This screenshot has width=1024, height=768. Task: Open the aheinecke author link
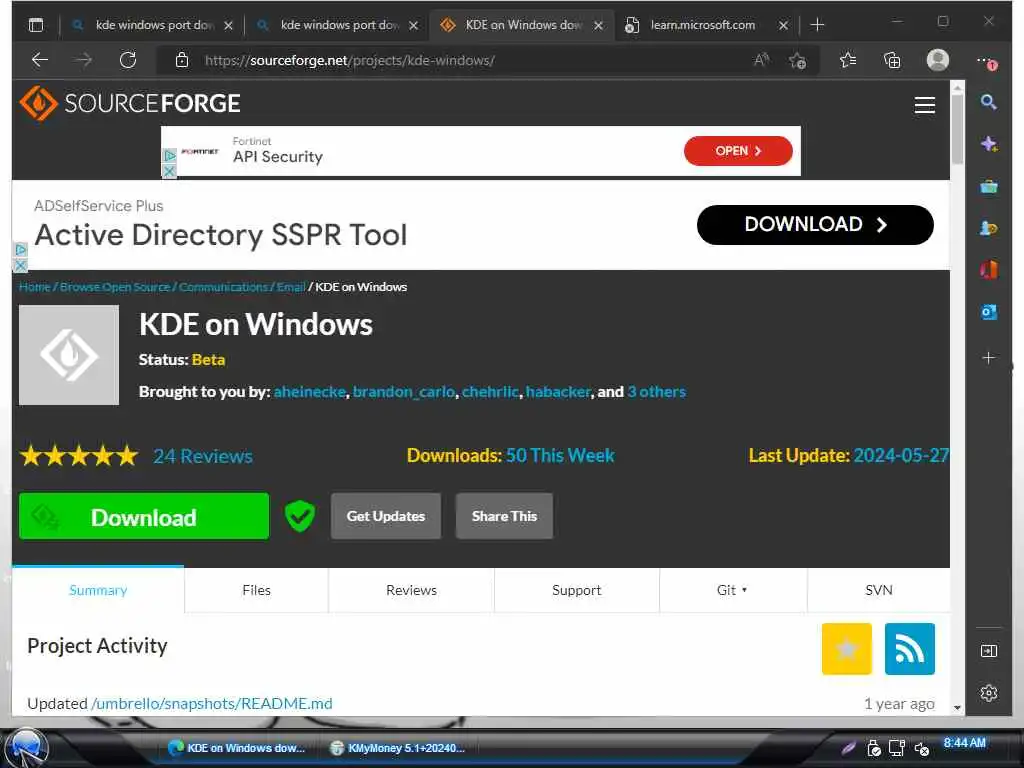point(310,392)
